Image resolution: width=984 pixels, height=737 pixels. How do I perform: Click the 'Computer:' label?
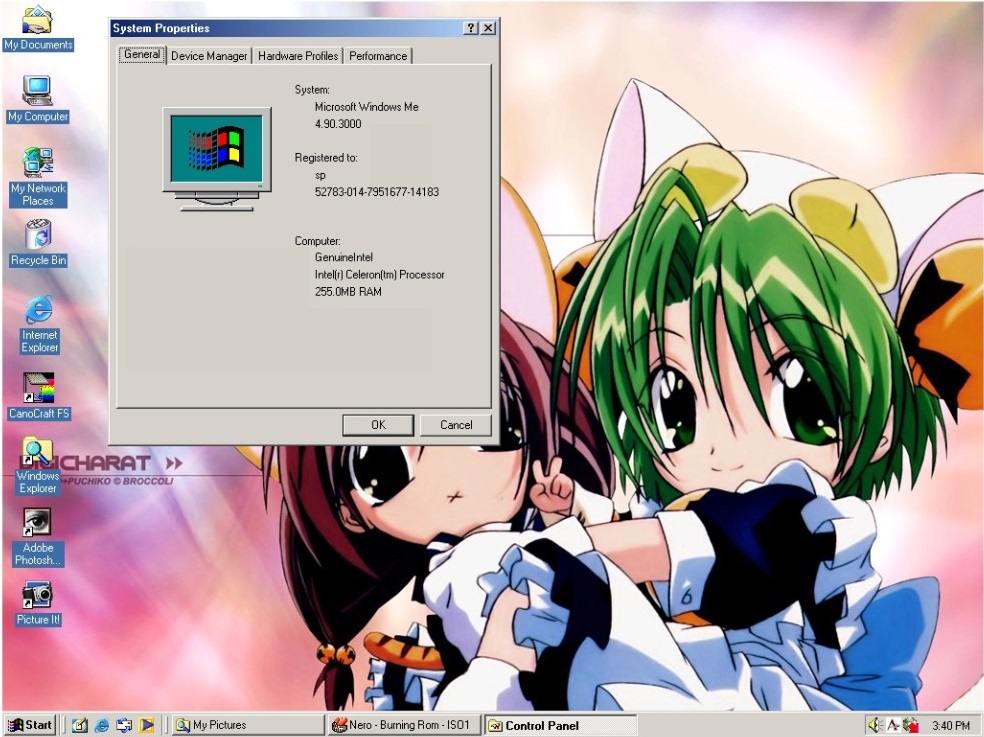click(318, 241)
